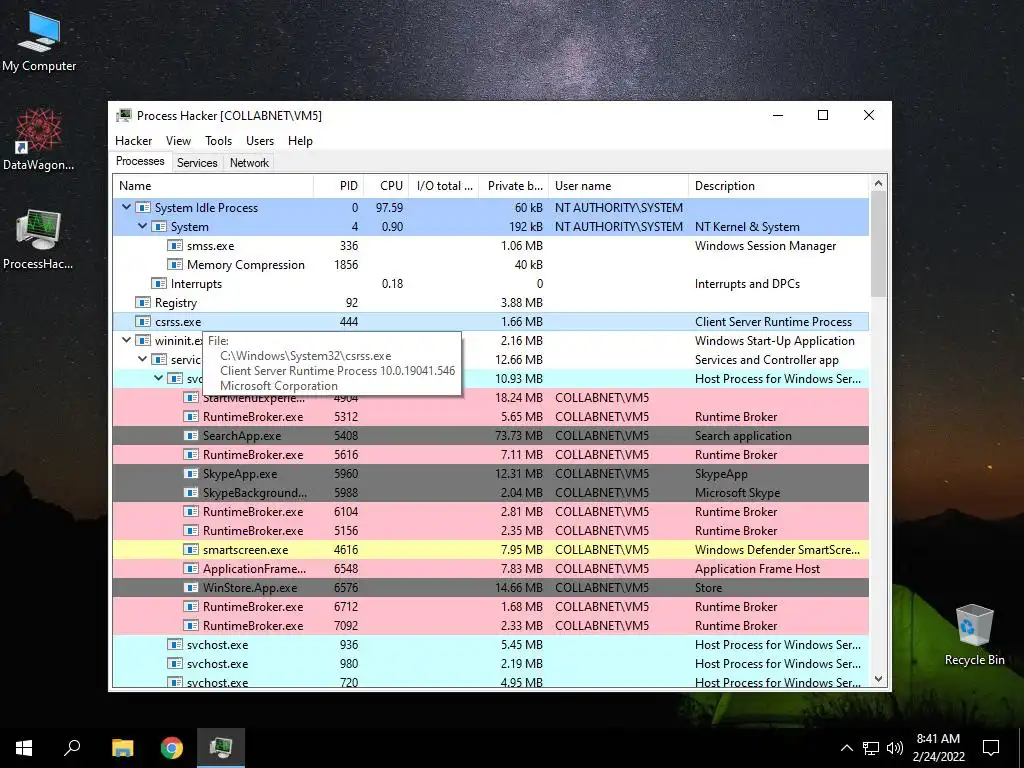Open the Users menu
This screenshot has width=1024, height=768.
(260, 140)
